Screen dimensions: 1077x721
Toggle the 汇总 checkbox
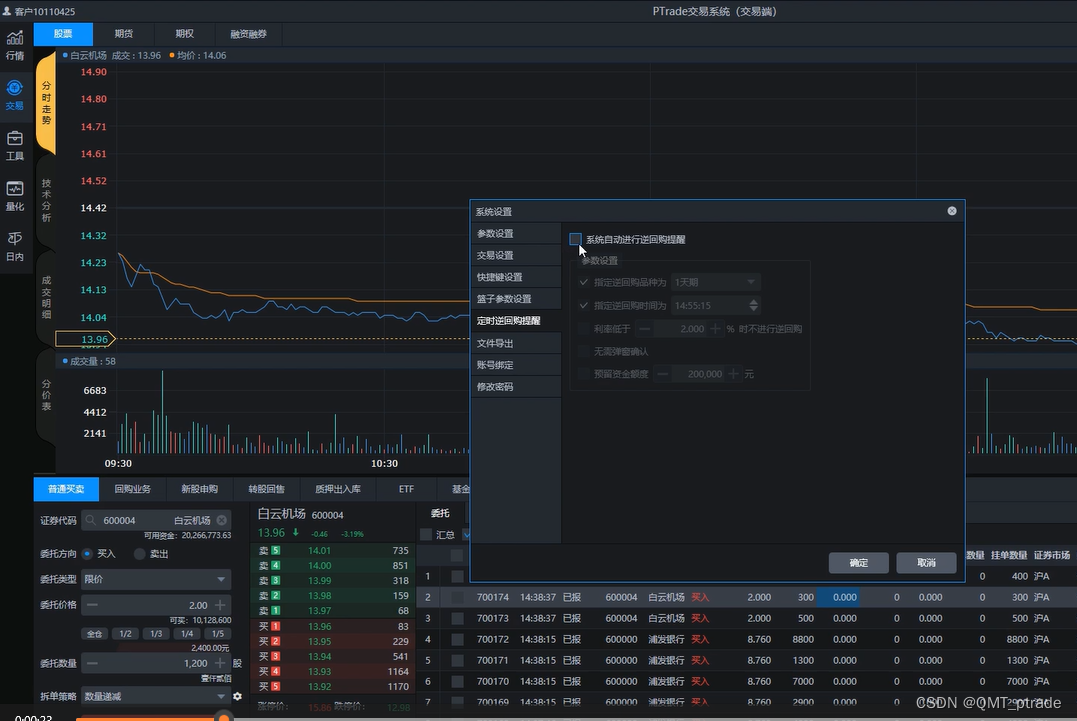click(x=426, y=534)
